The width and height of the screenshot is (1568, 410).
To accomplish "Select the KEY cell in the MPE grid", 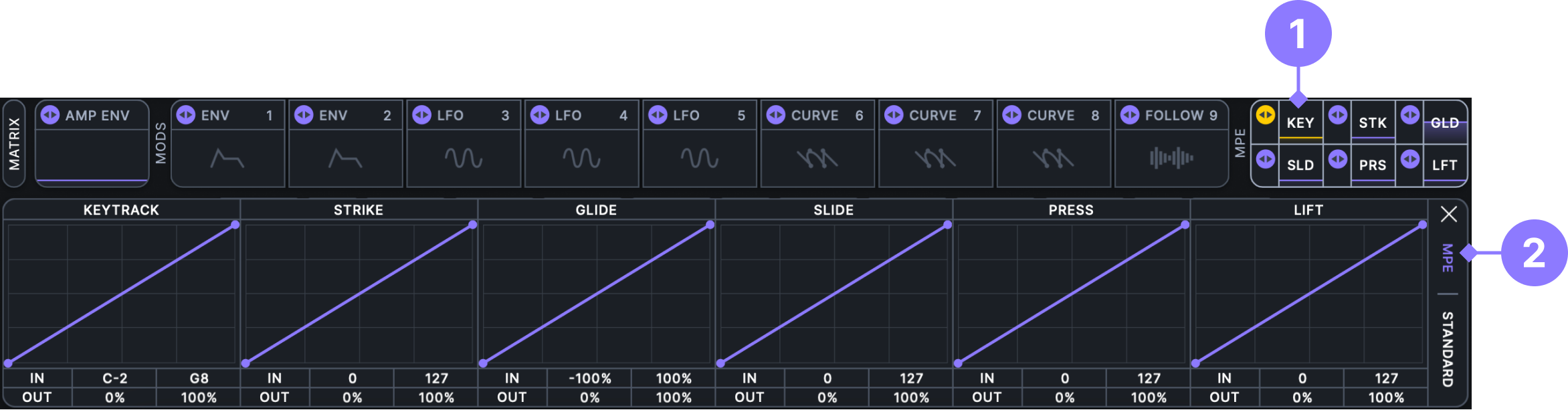I will [1300, 122].
